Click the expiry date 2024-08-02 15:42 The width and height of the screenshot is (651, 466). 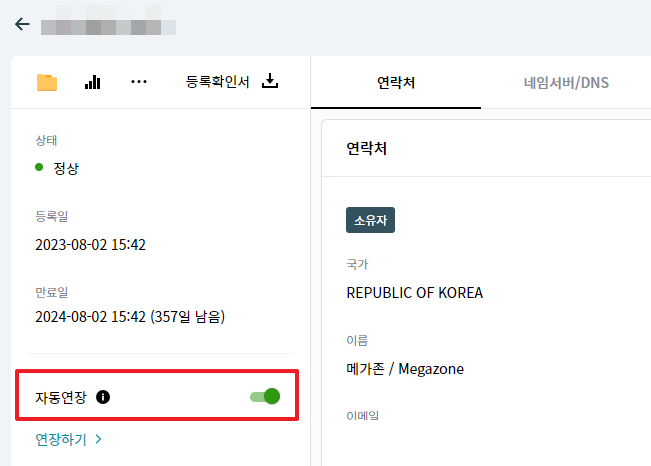tap(90, 318)
